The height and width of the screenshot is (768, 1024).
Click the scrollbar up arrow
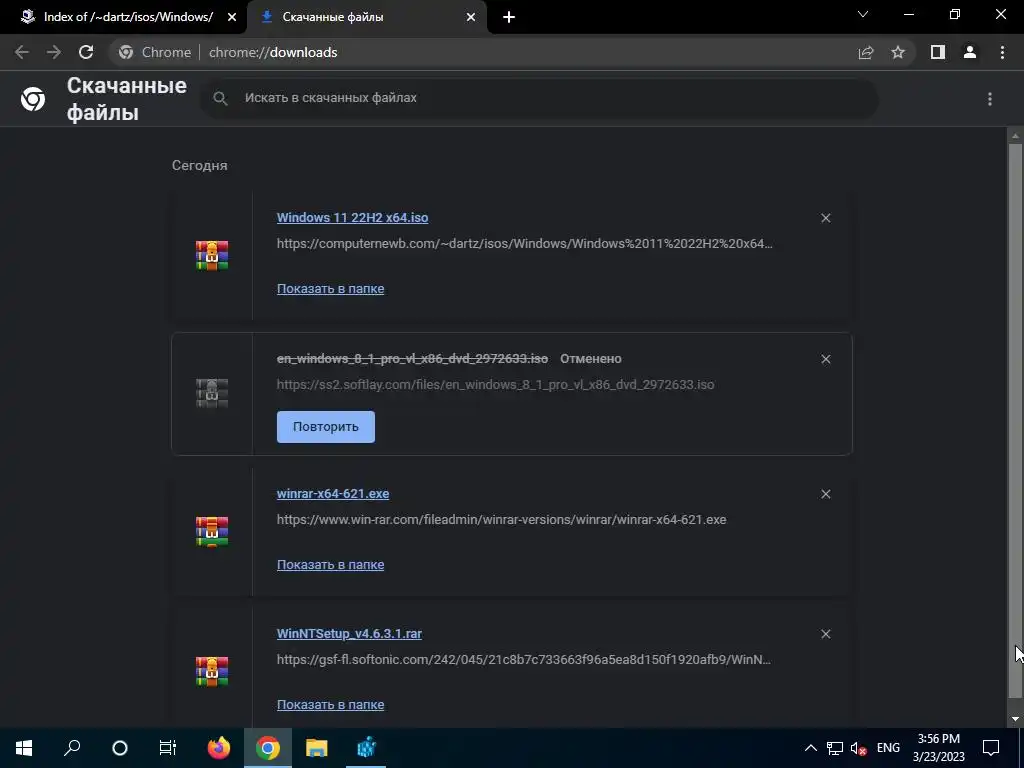pyautogui.click(x=1015, y=135)
